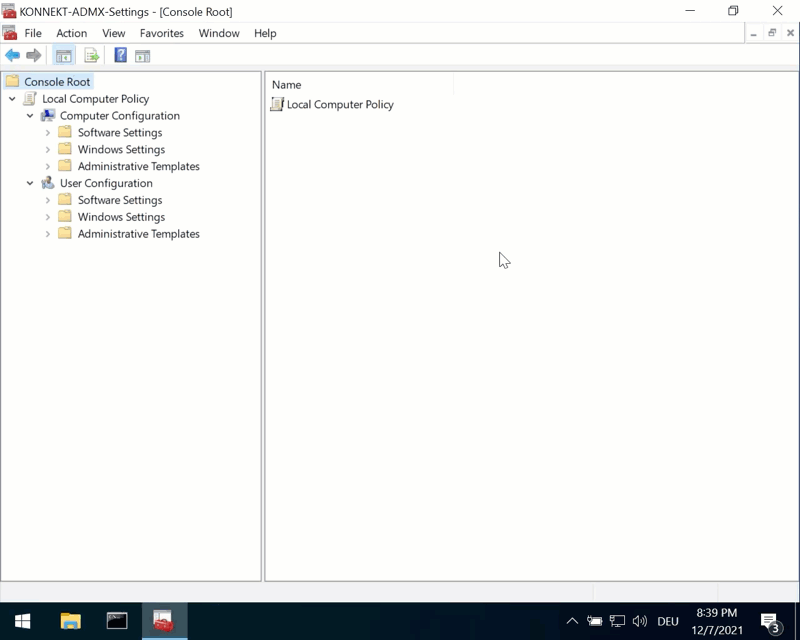Expand Administrative Templates under Computer Configuration
800x640 pixels.
coord(47,166)
